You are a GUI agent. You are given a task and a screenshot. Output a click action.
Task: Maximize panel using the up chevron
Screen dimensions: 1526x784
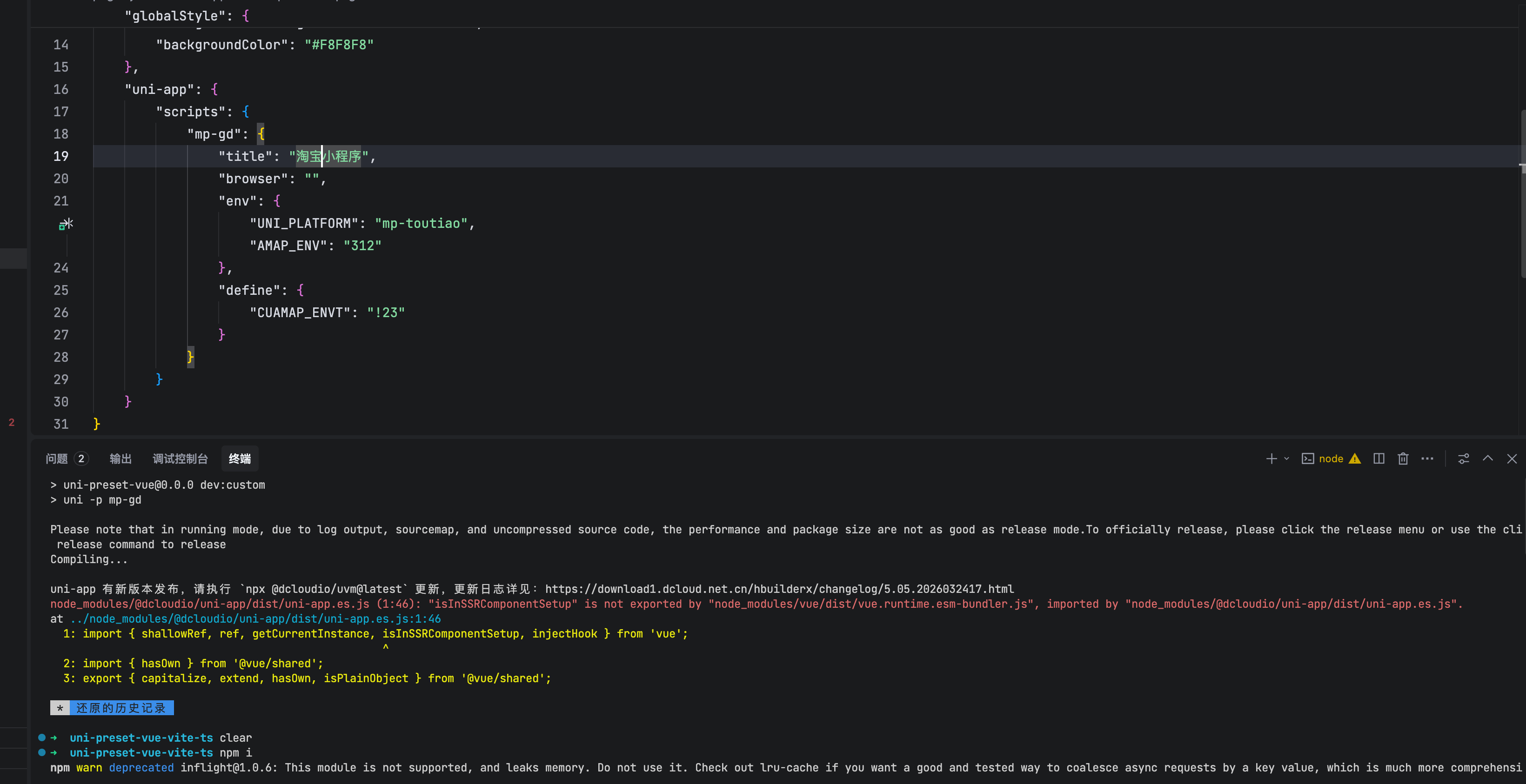click(1487, 459)
